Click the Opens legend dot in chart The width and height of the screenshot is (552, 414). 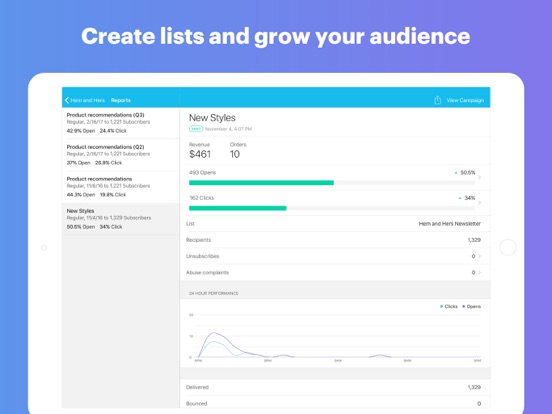point(464,306)
